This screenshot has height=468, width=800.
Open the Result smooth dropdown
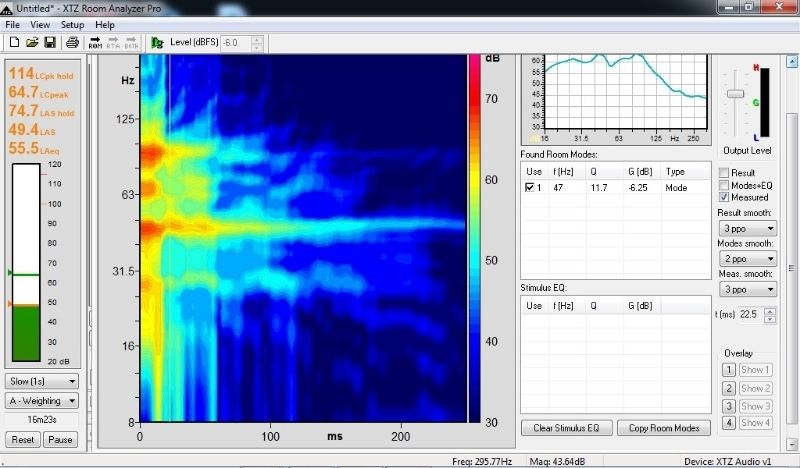pyautogui.click(x=747, y=228)
